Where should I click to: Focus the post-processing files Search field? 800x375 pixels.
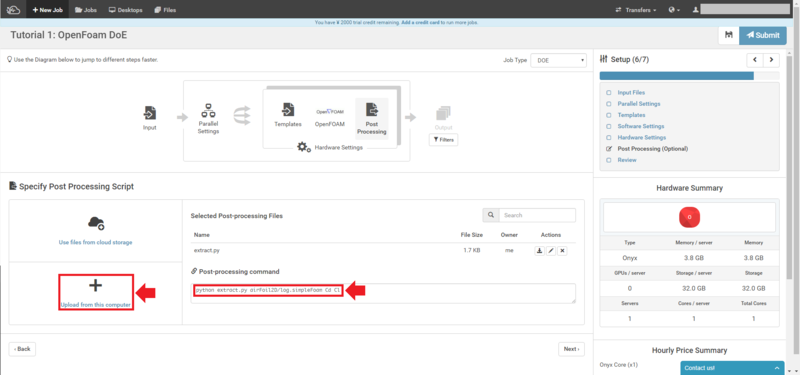click(537, 215)
